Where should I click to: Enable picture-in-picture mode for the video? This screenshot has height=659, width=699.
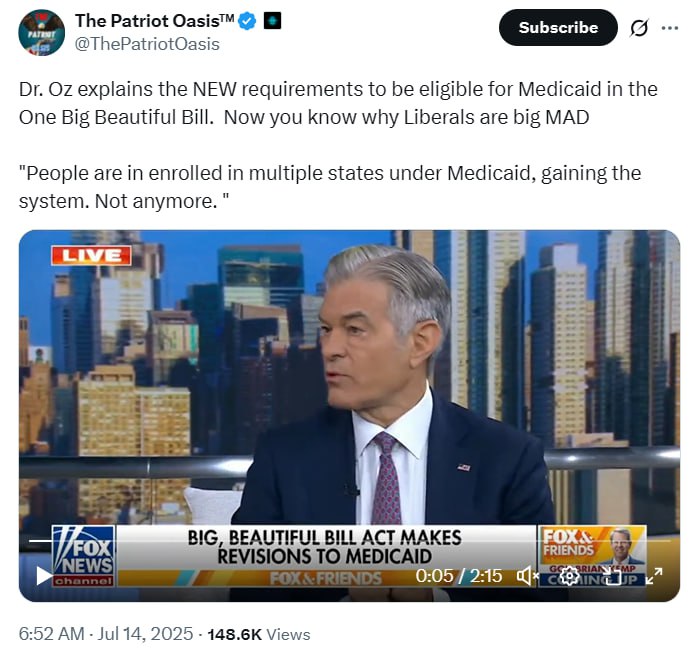[x=612, y=576]
